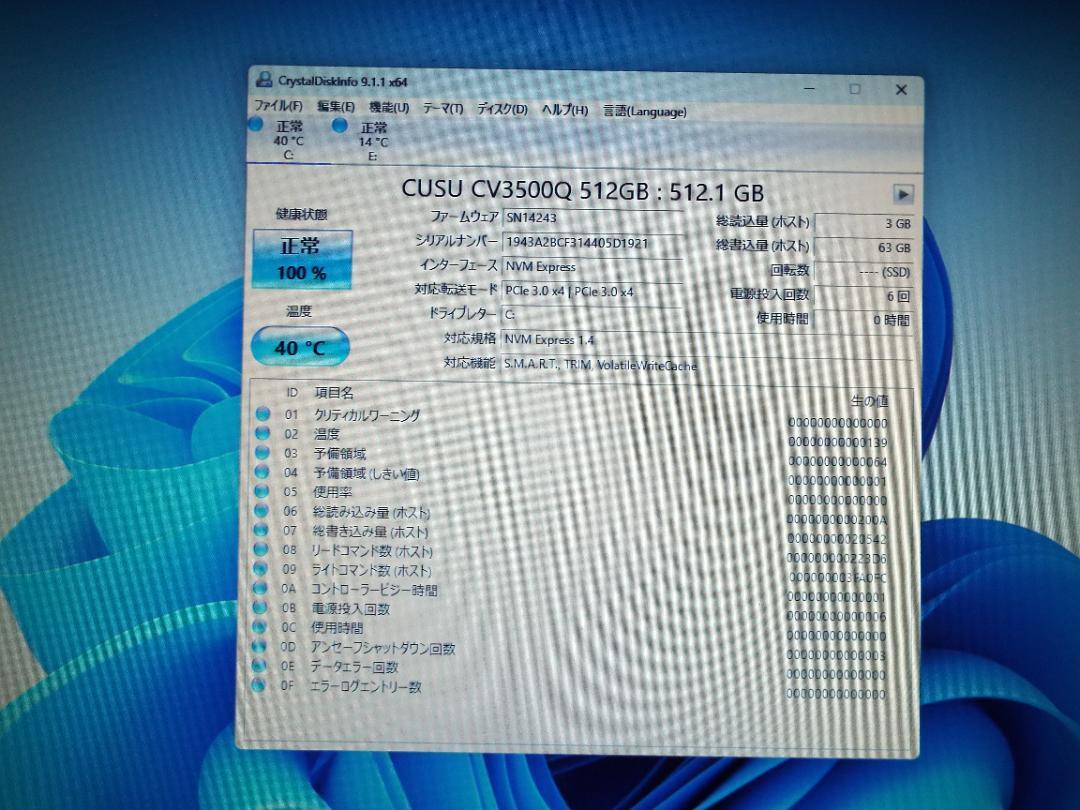Click the 生の値 column header
The image size is (1080, 810).
tap(869, 400)
